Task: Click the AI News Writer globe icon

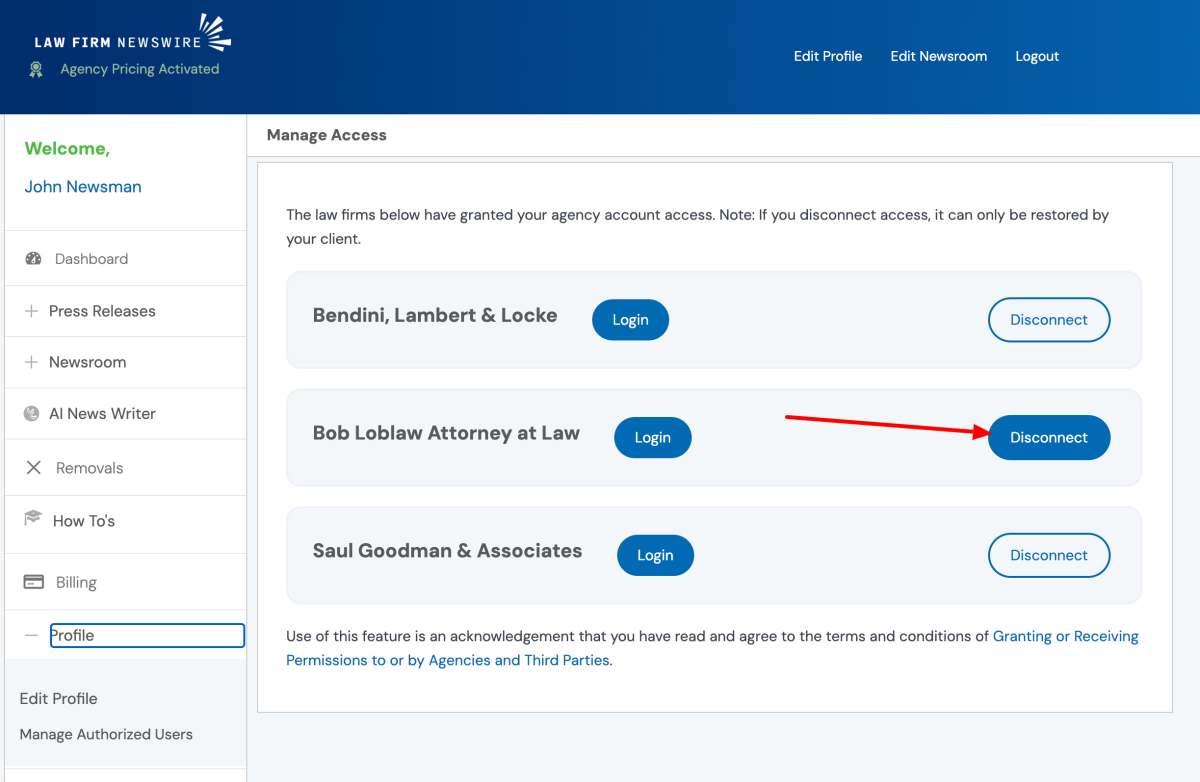Action: [x=31, y=414]
